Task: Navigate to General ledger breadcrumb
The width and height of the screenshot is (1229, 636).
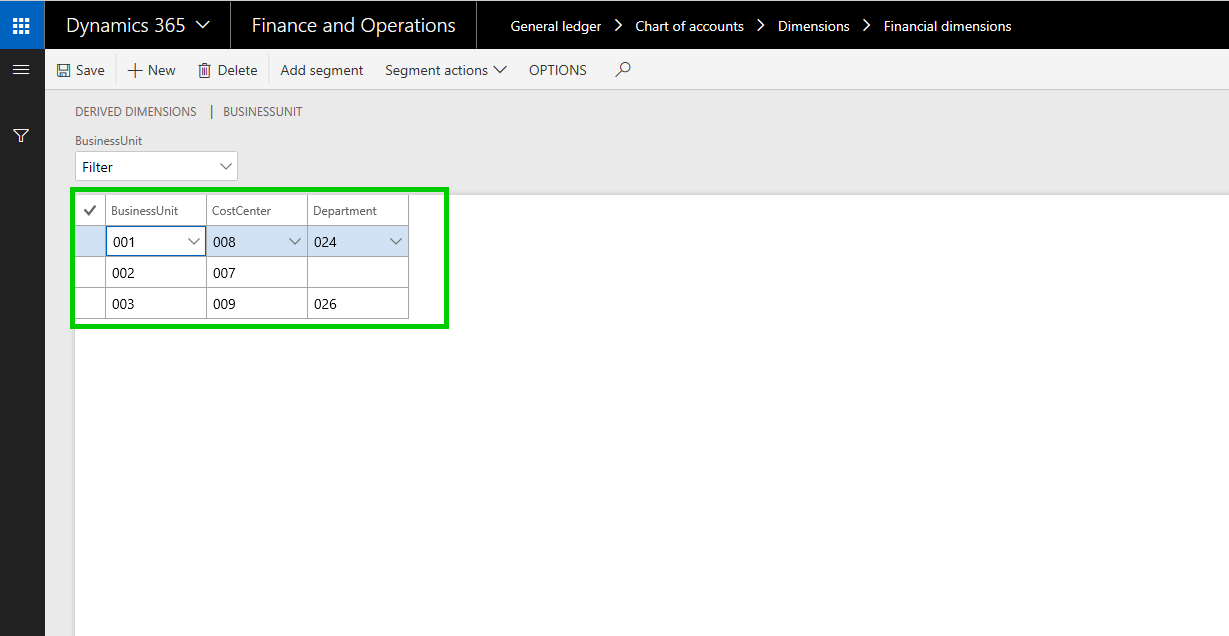Action: 556,26
